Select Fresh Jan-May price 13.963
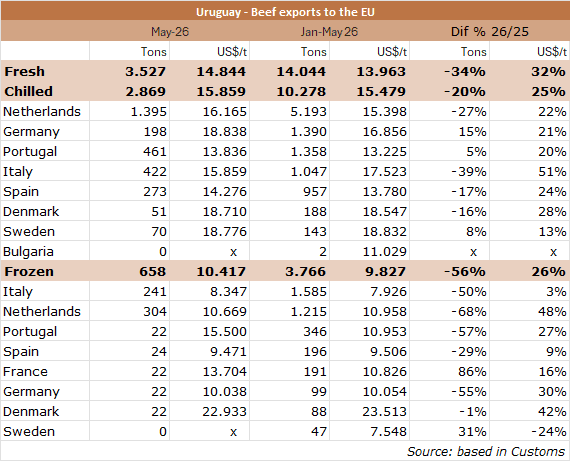This screenshot has width=570, height=461. pos(381,71)
